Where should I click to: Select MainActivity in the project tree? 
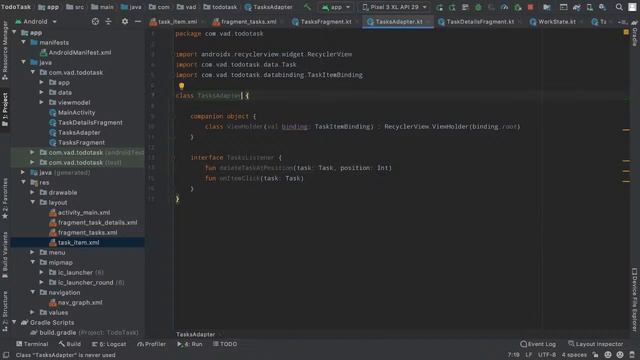[76, 112]
